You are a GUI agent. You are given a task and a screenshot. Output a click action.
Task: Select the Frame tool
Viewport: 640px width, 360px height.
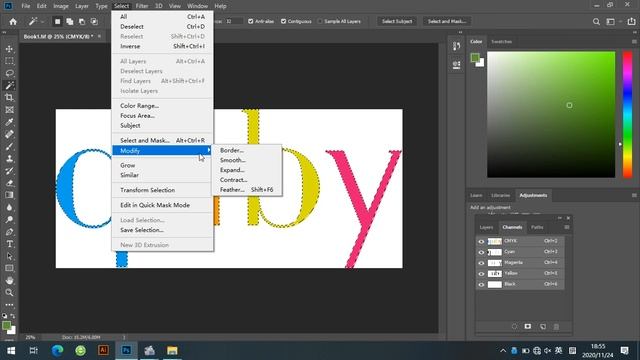9,110
